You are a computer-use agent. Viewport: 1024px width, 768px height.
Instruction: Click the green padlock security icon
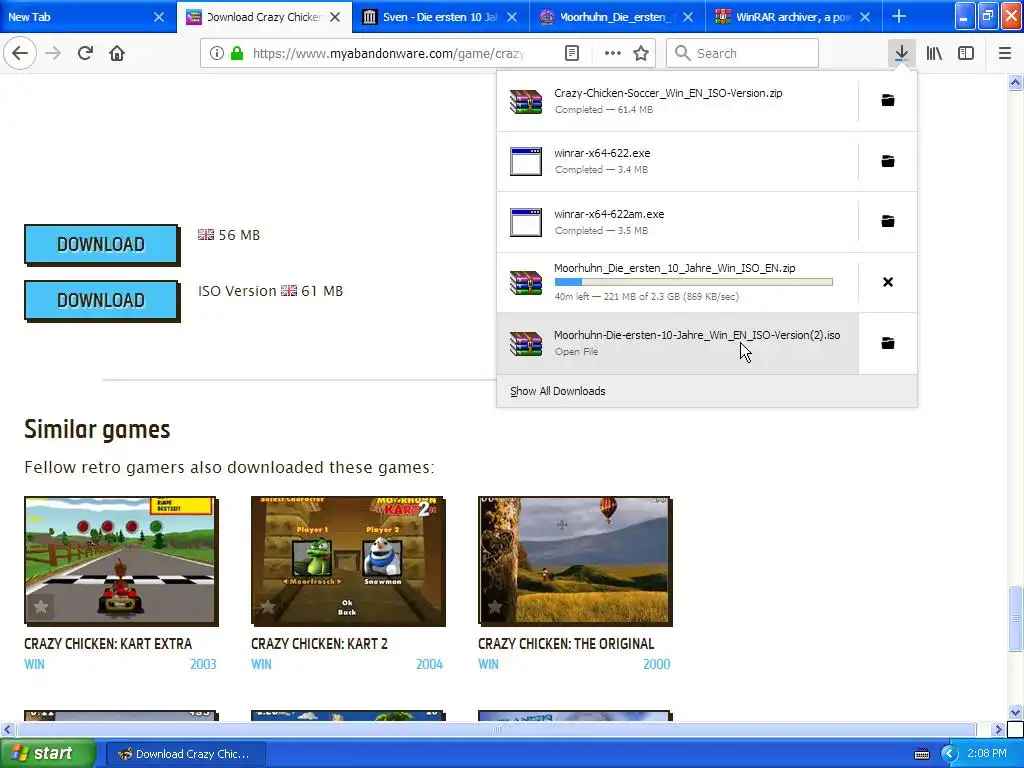[237, 53]
